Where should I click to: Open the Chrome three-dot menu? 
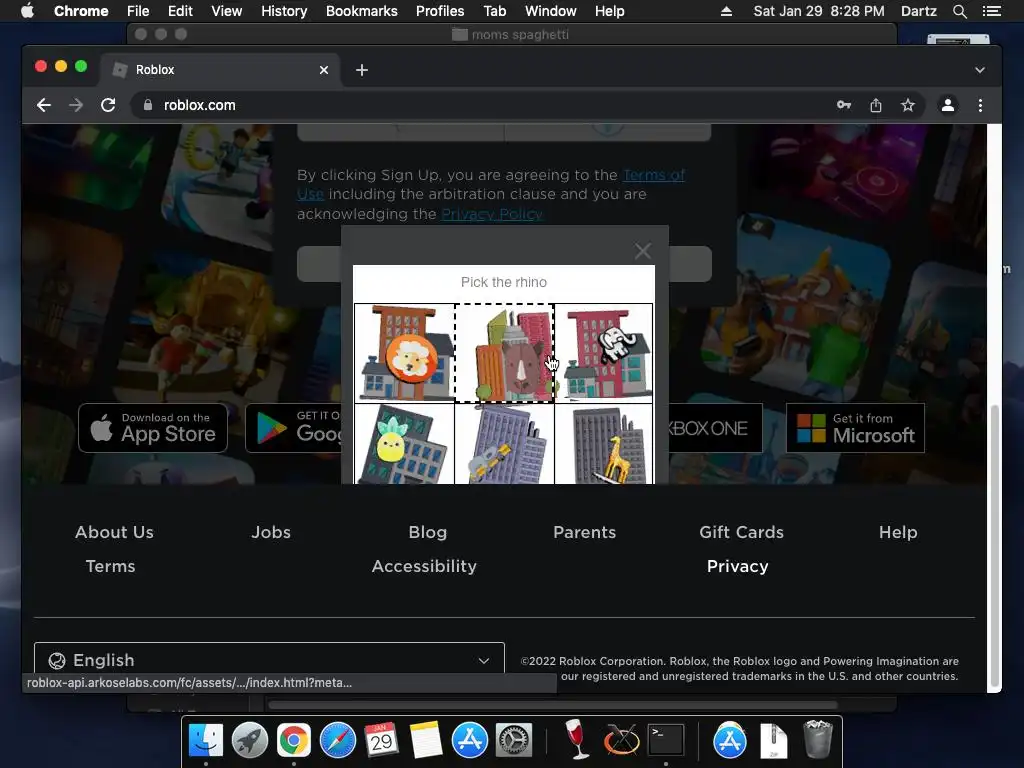click(x=980, y=105)
